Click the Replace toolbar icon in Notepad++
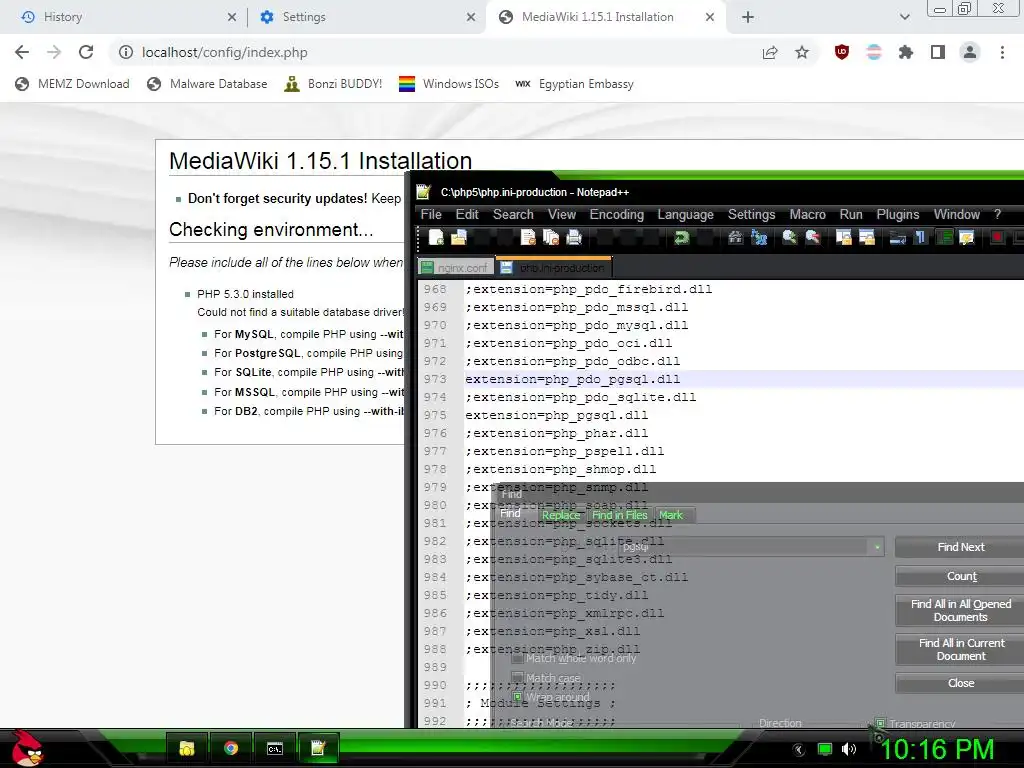Screen dimensions: 1024x768 tap(759, 238)
